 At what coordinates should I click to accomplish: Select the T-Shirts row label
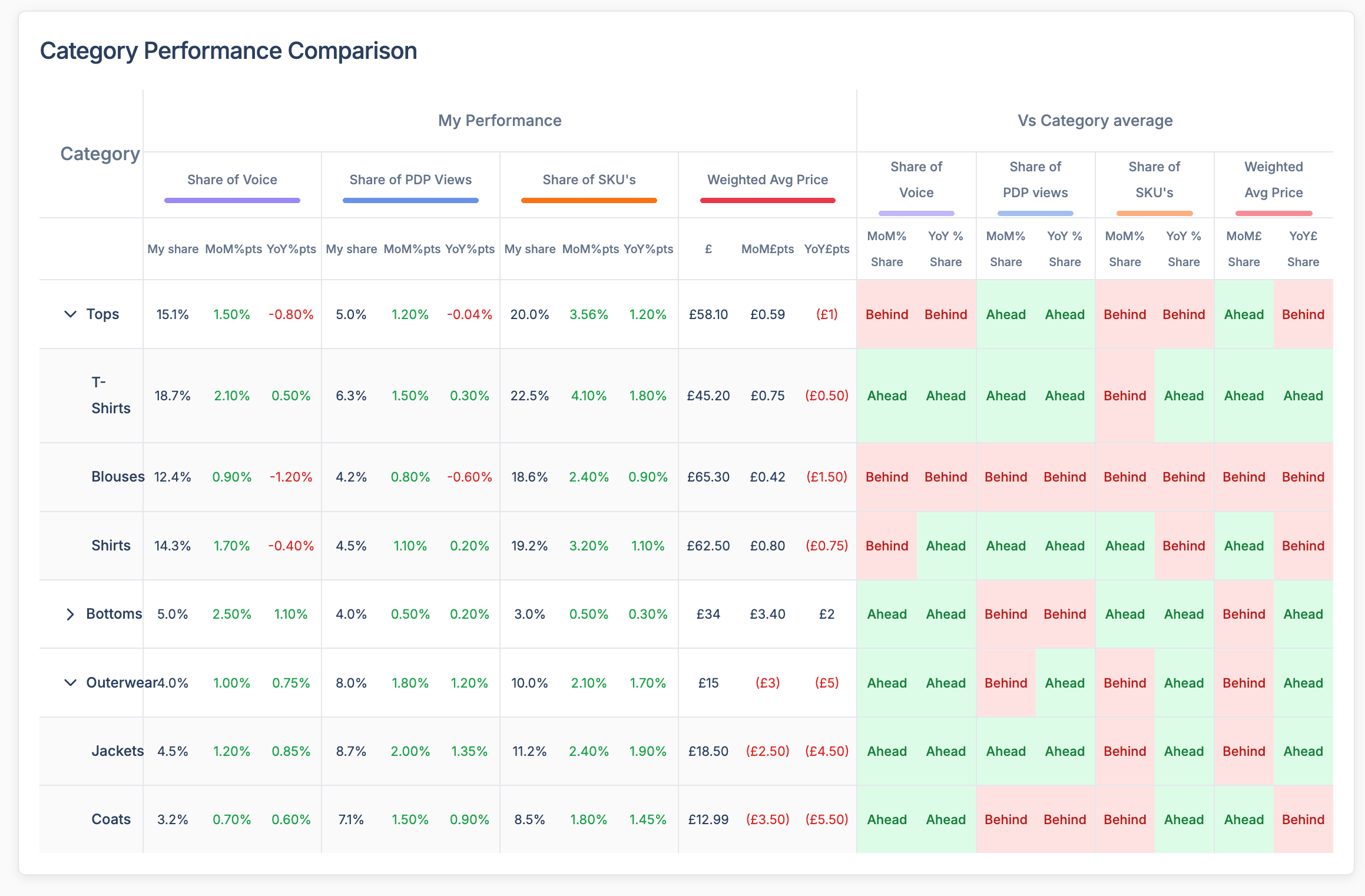coord(110,396)
